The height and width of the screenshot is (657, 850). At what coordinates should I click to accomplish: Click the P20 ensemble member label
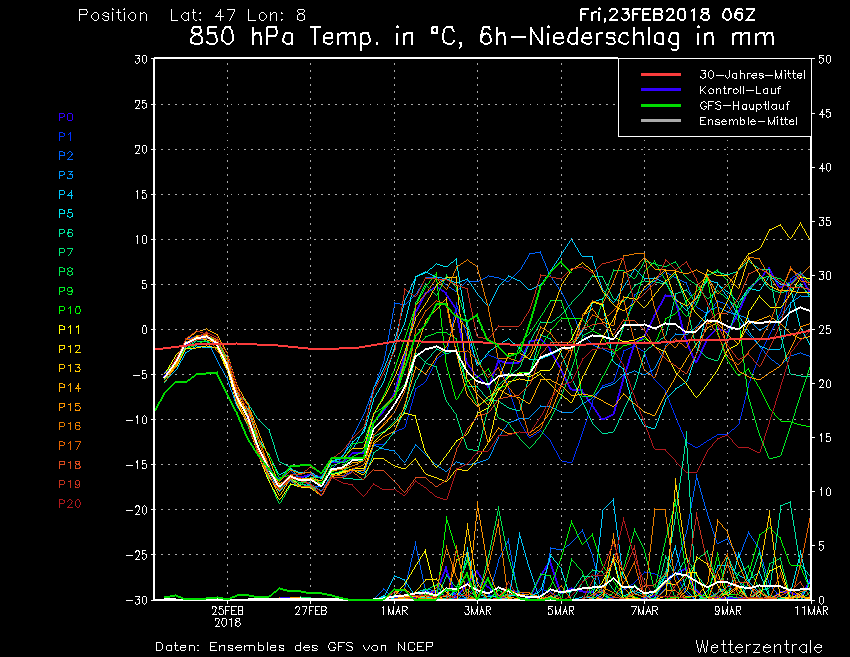click(x=69, y=504)
